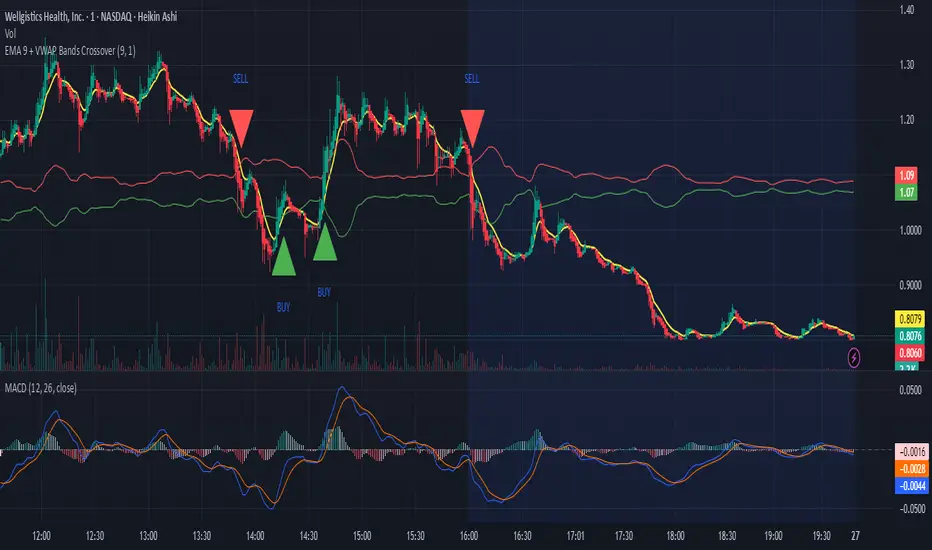Image resolution: width=932 pixels, height=550 pixels.
Task: Click the 18:30 time axis label
Action: tap(727, 536)
